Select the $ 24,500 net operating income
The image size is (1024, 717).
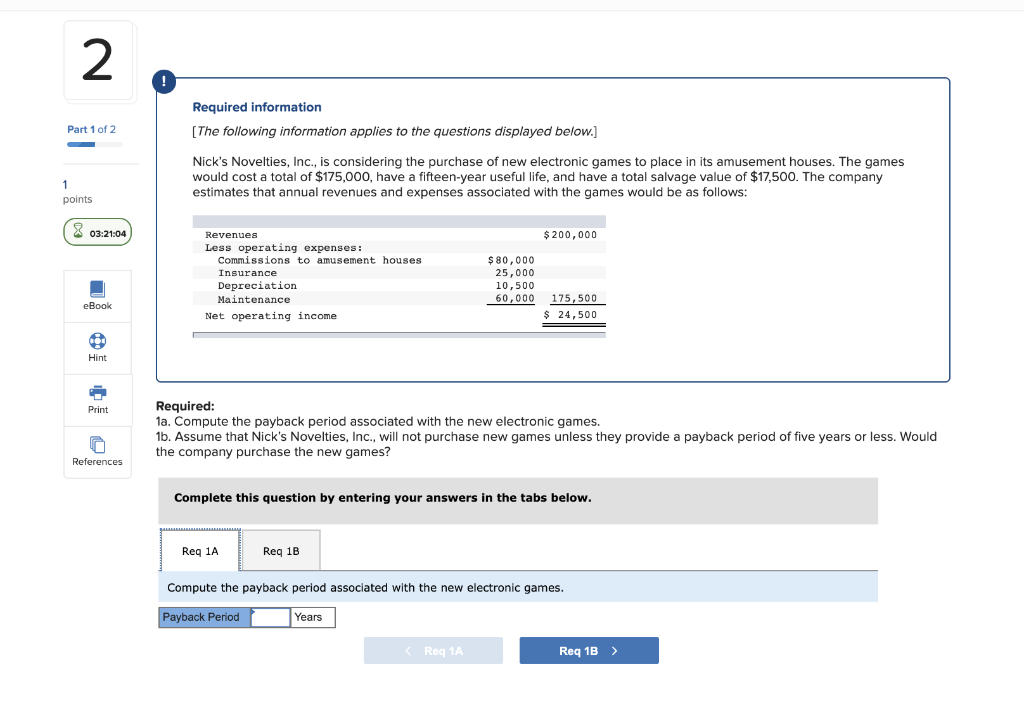pyautogui.click(x=570, y=315)
